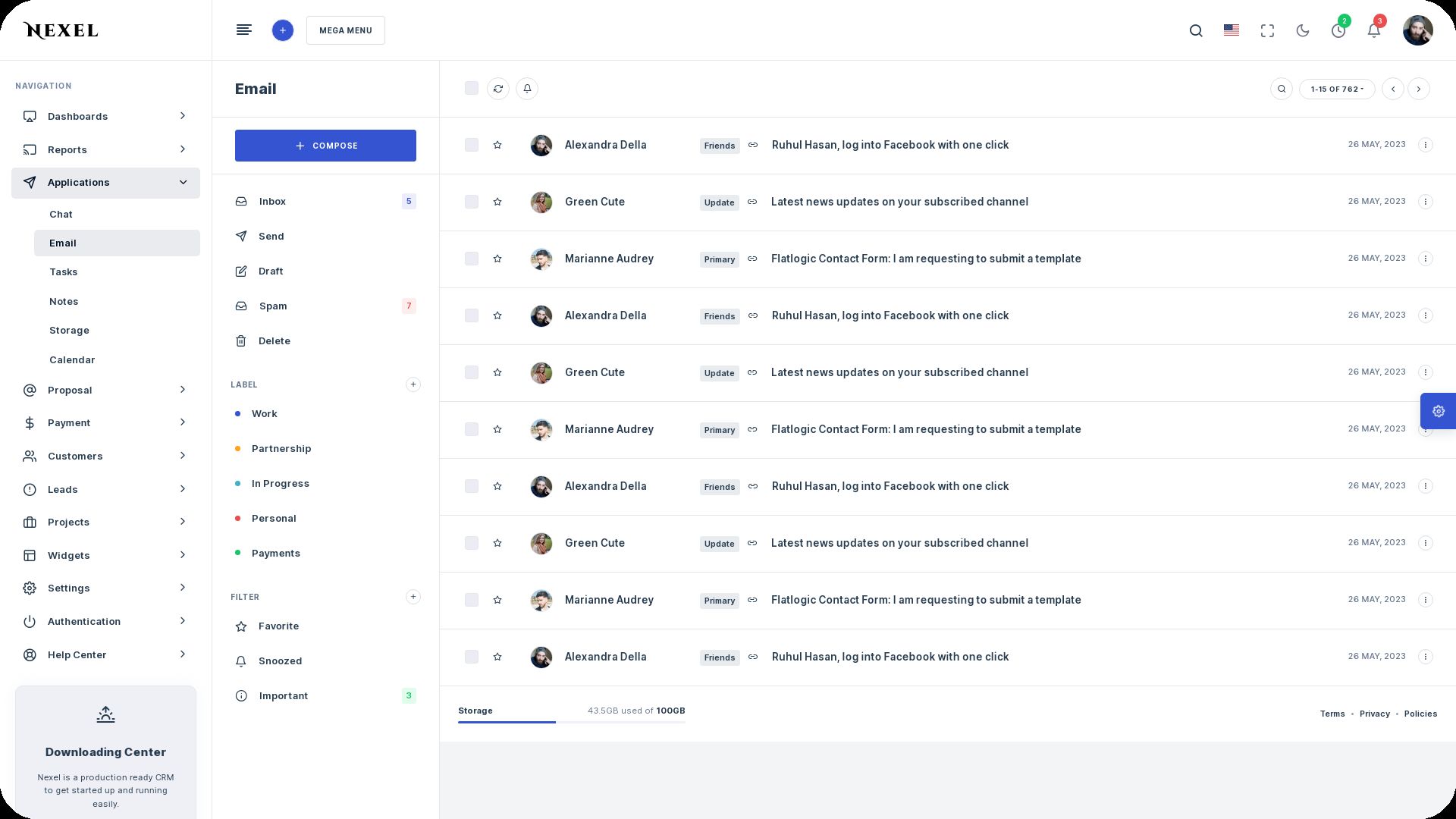The image size is (1456, 819).
Task: Enter fullscreen via the header icon
Action: tap(1267, 30)
